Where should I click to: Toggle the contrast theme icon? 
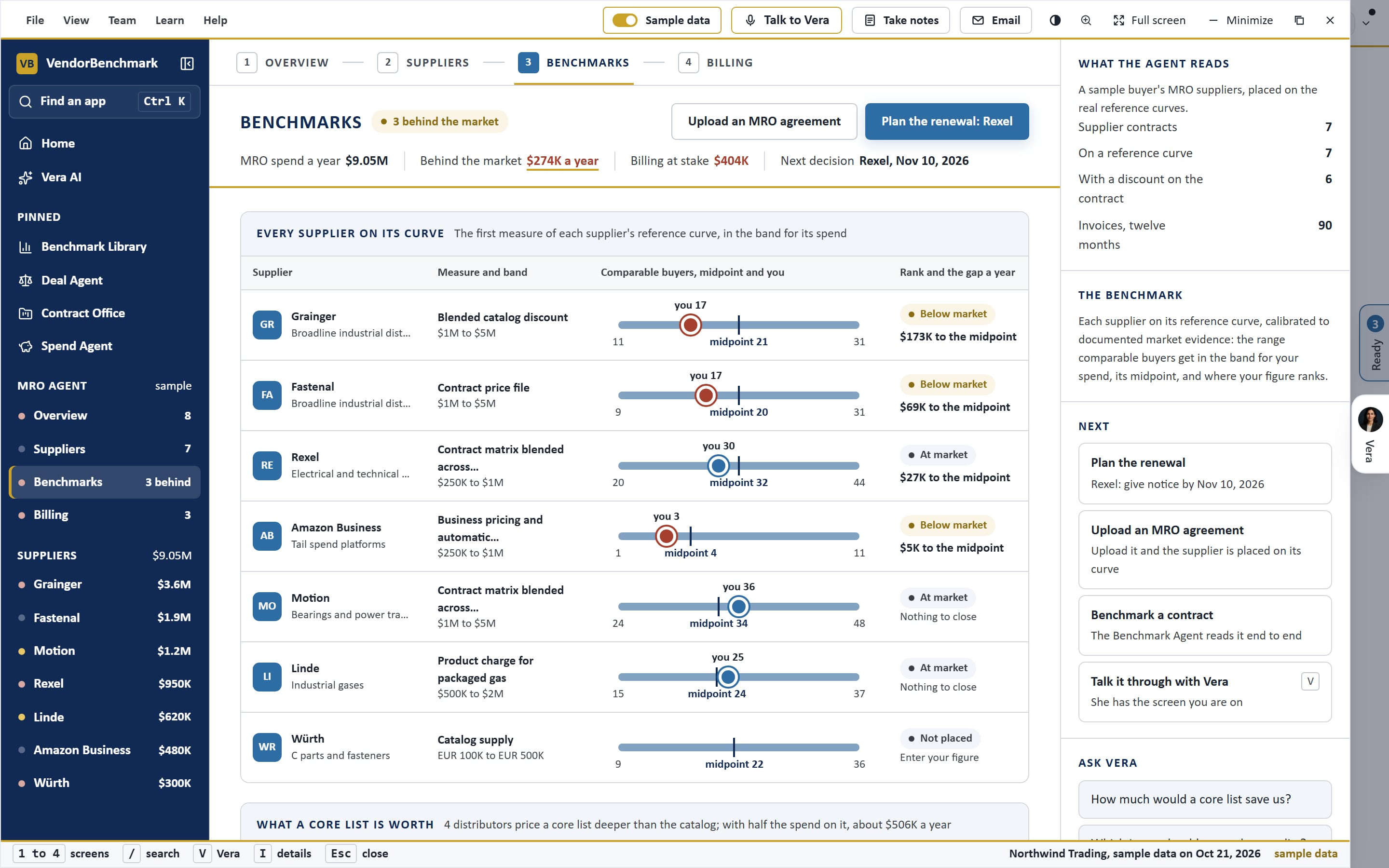[1055, 20]
